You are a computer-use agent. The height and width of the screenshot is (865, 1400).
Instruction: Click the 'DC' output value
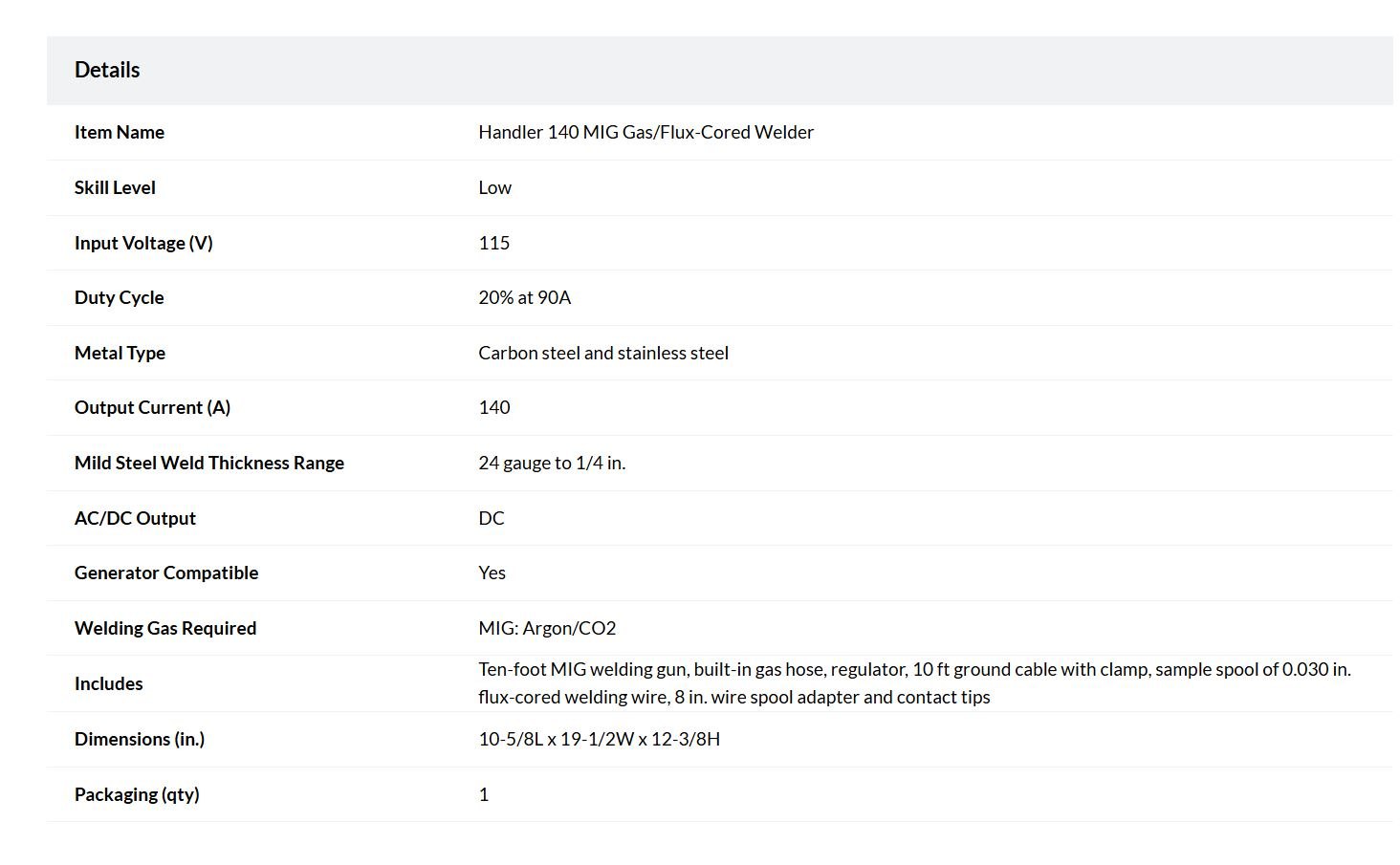[x=492, y=518]
